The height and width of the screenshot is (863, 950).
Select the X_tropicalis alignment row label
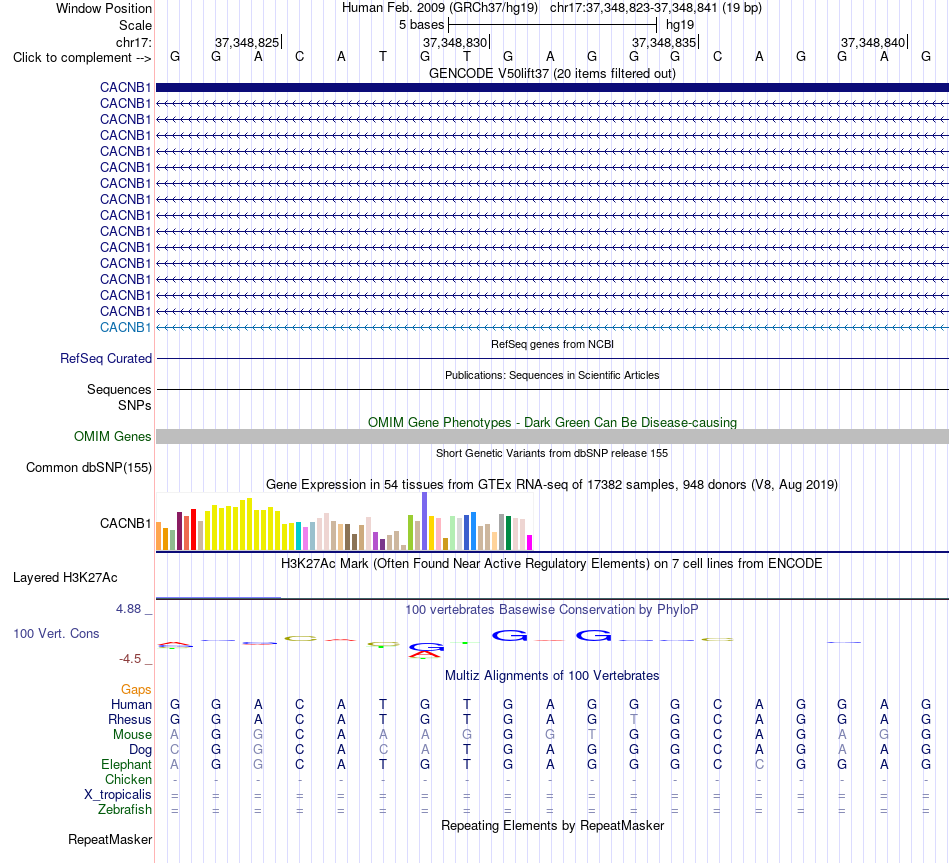118,795
